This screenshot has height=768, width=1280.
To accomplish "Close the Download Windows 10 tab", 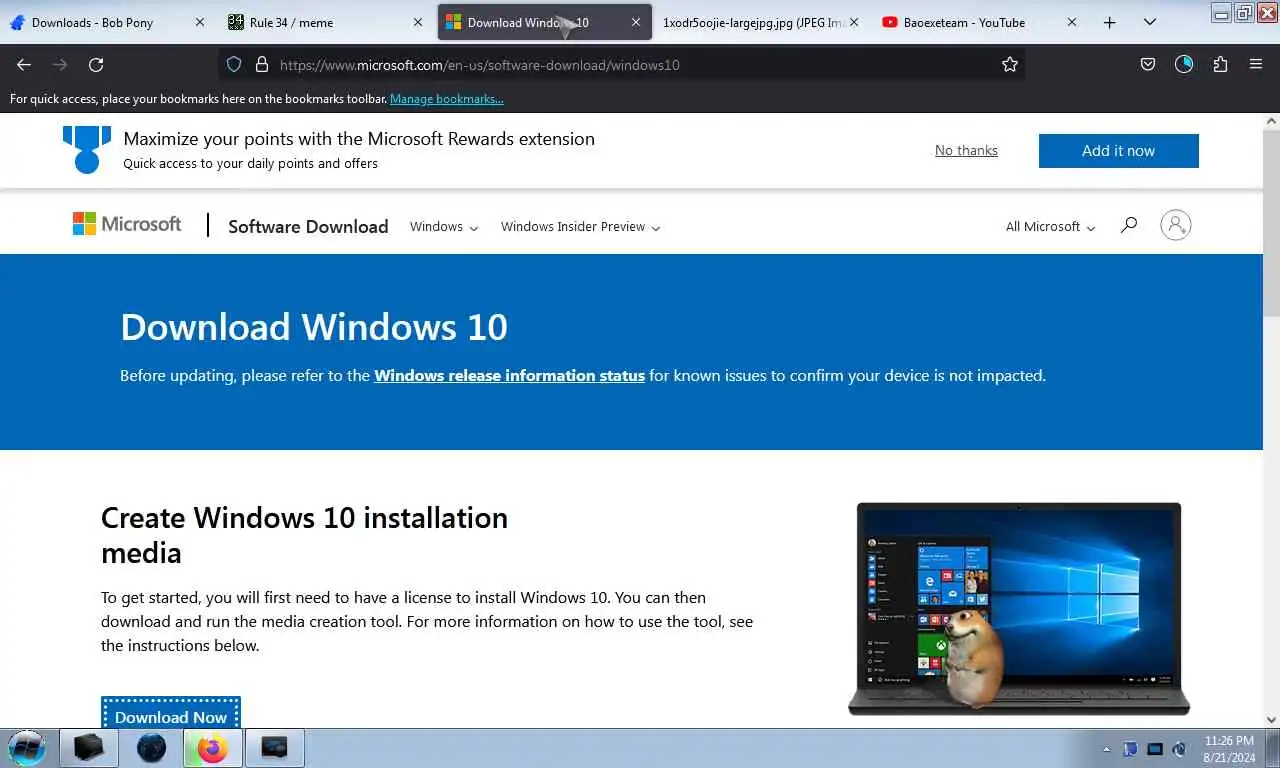I will coord(635,22).
